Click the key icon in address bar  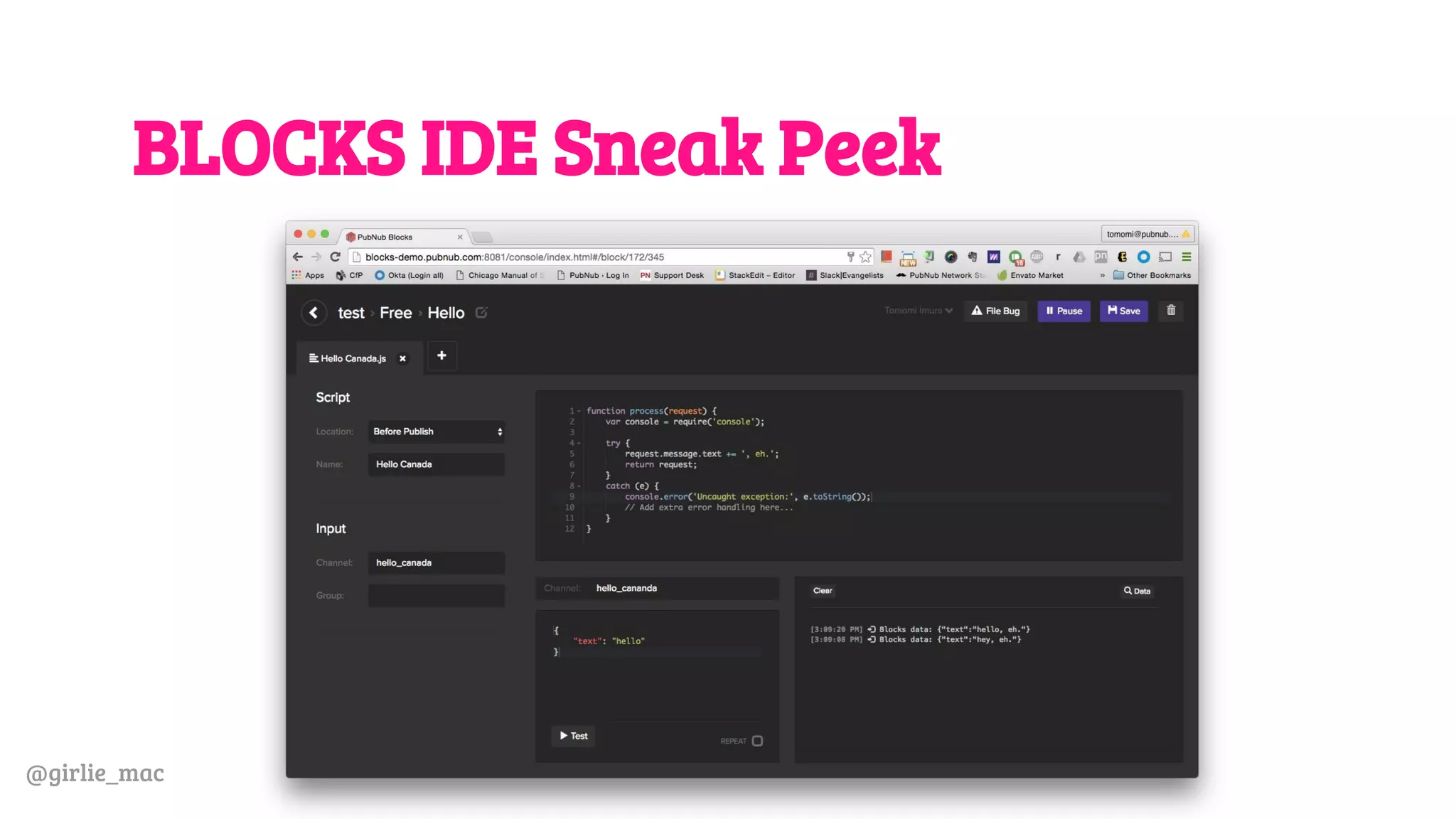(x=850, y=257)
